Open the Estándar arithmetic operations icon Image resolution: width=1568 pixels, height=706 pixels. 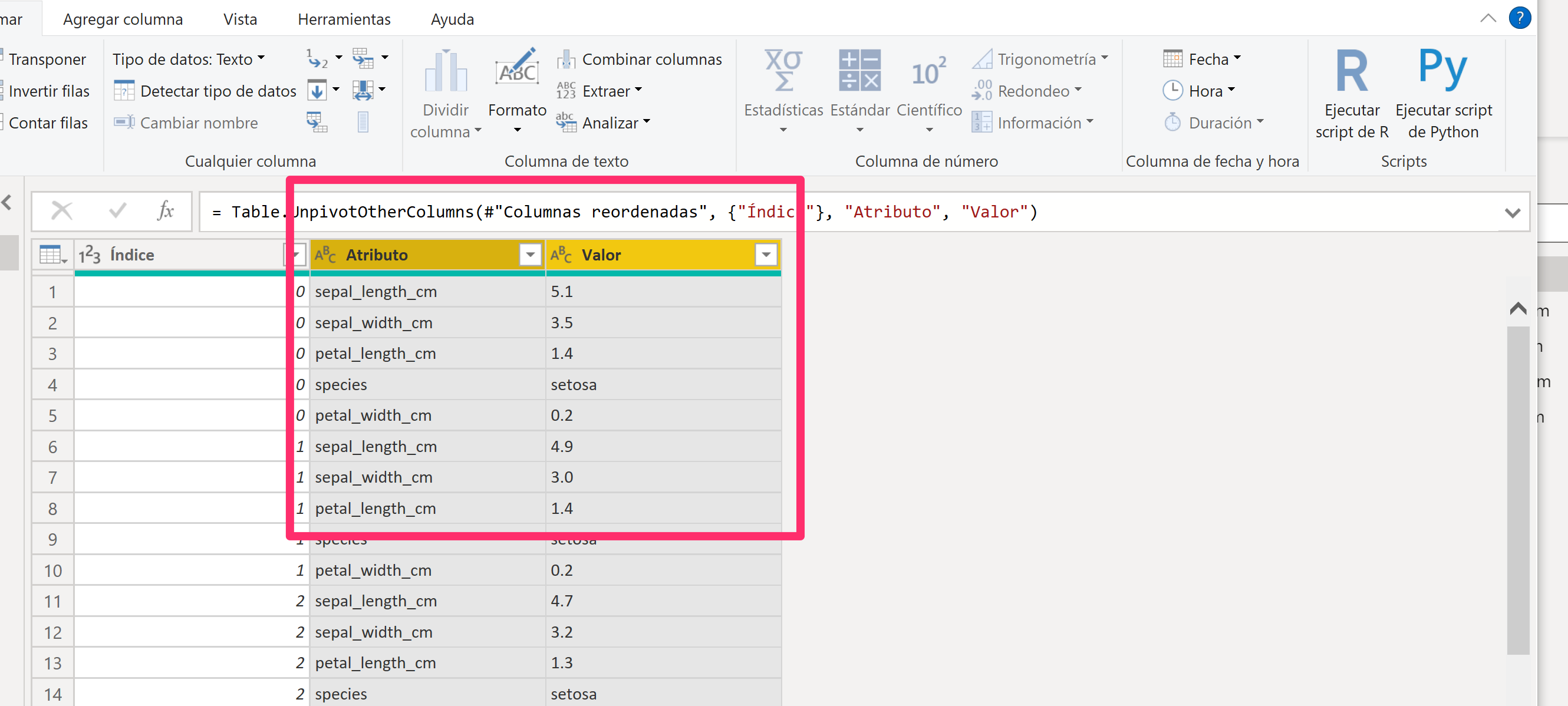[x=859, y=71]
